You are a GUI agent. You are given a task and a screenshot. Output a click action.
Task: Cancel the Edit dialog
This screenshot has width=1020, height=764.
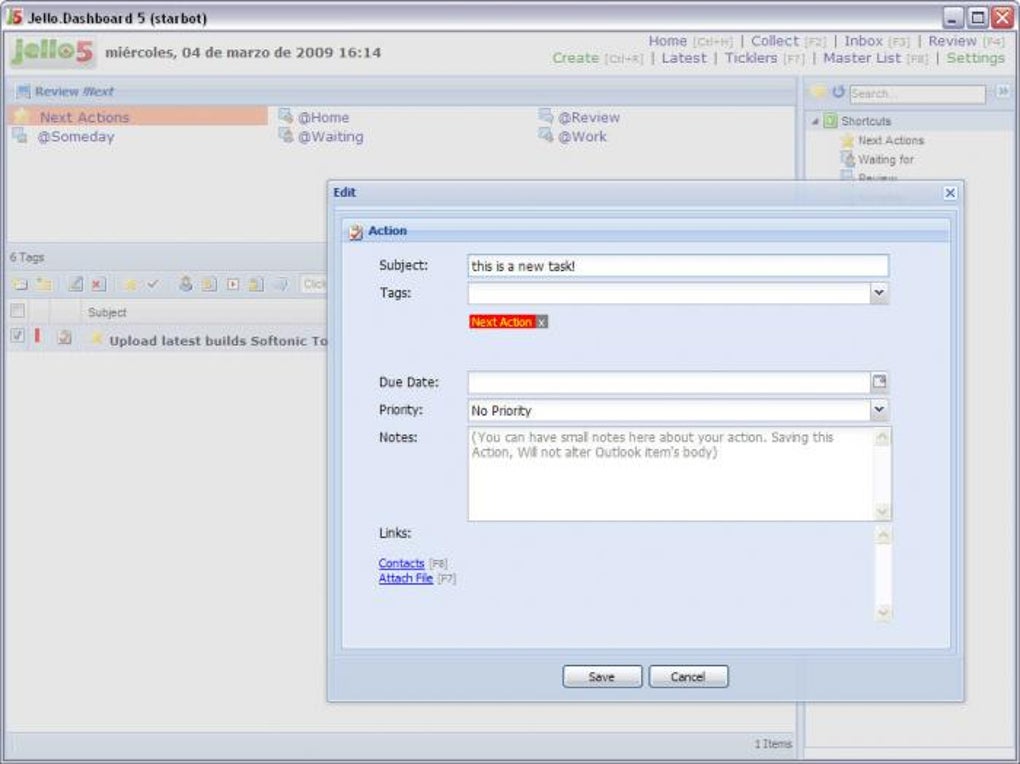tap(688, 676)
